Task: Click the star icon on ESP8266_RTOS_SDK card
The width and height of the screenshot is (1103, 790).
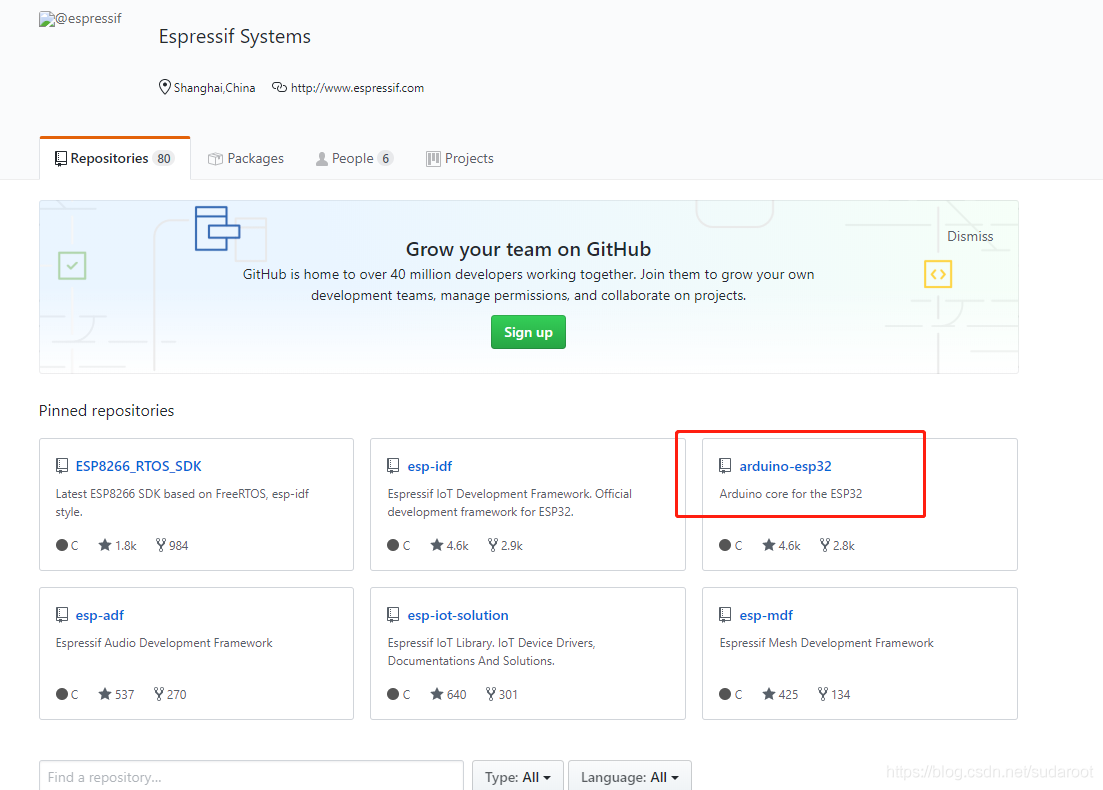Action: (x=105, y=544)
